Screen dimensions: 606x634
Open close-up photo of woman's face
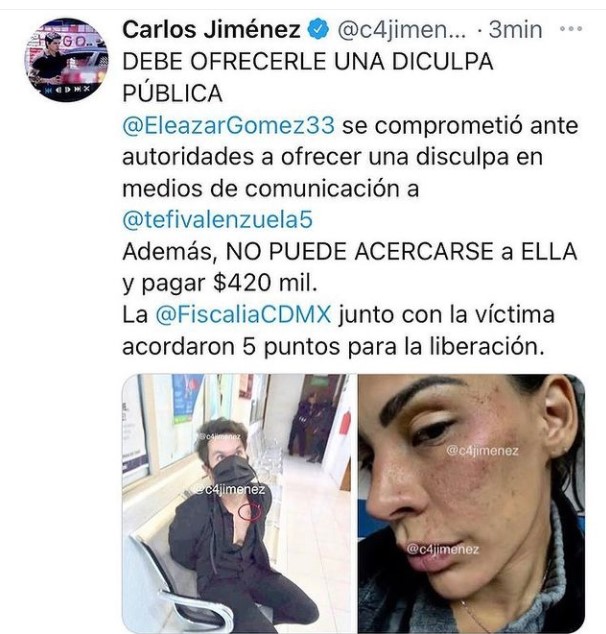pyautogui.click(x=471, y=504)
